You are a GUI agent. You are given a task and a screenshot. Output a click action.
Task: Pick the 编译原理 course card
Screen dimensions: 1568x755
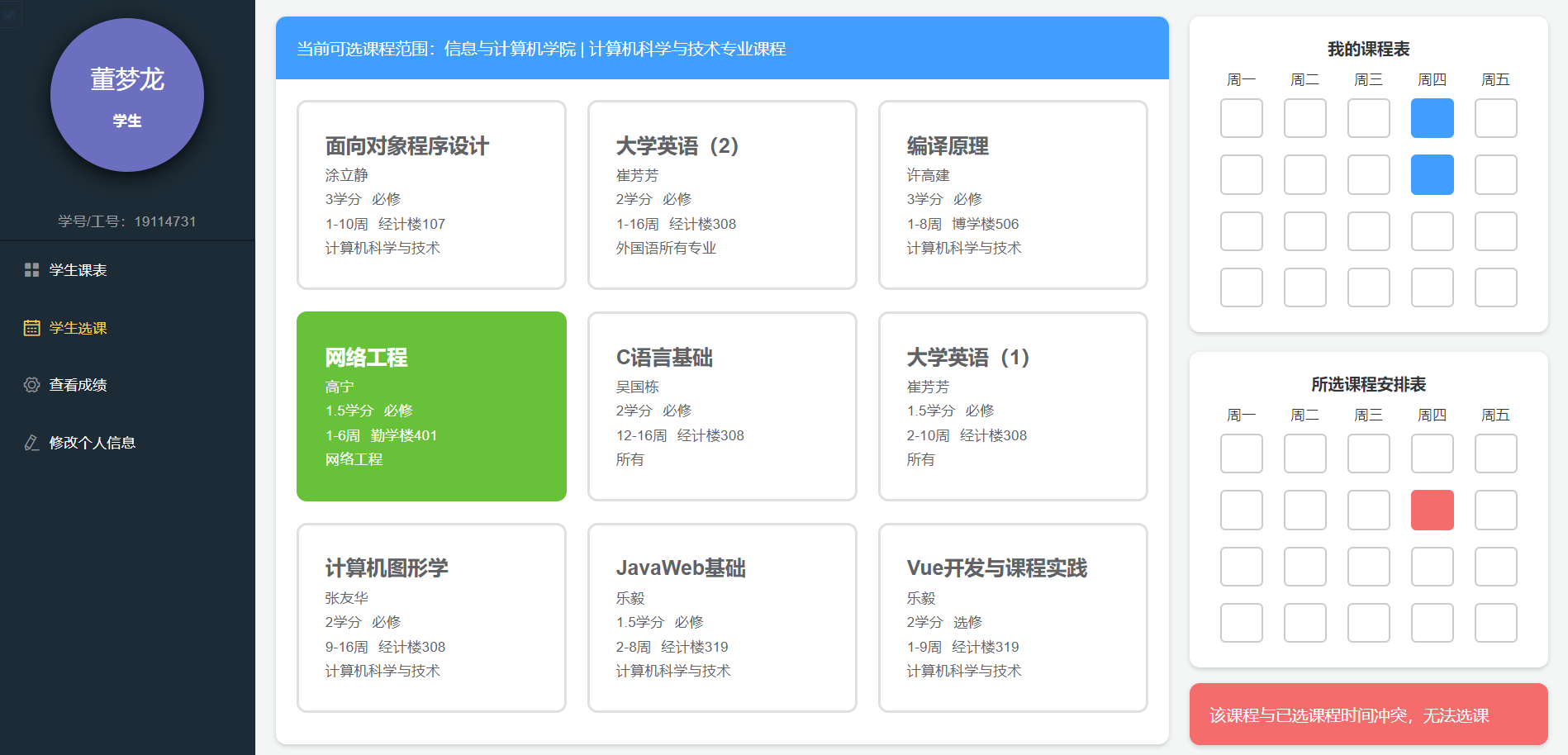coord(1013,195)
